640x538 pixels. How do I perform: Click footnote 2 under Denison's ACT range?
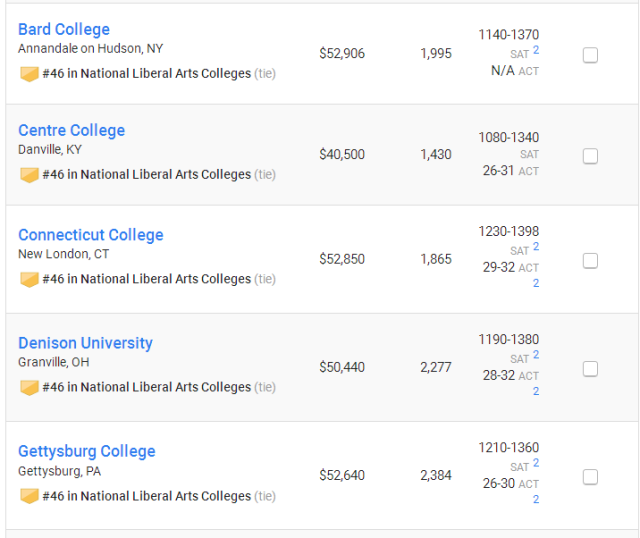tap(536, 391)
